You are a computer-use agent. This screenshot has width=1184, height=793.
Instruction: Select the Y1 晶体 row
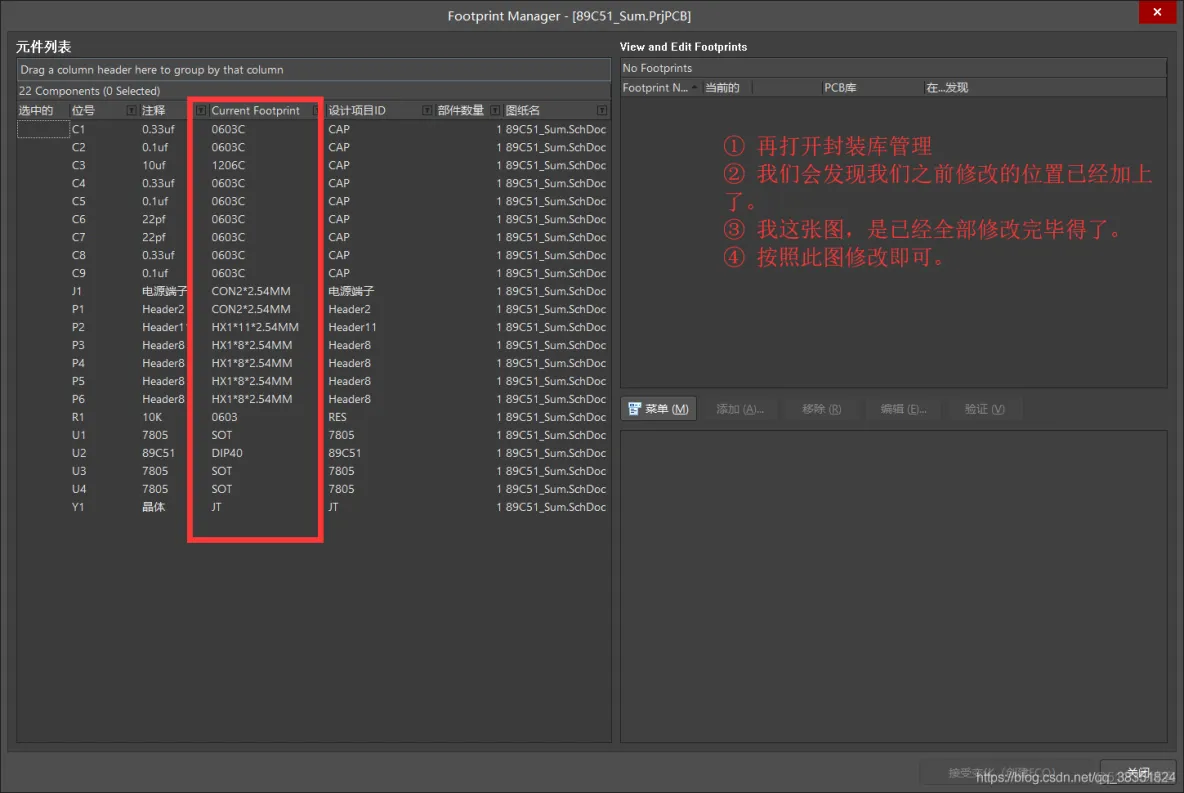pos(313,507)
